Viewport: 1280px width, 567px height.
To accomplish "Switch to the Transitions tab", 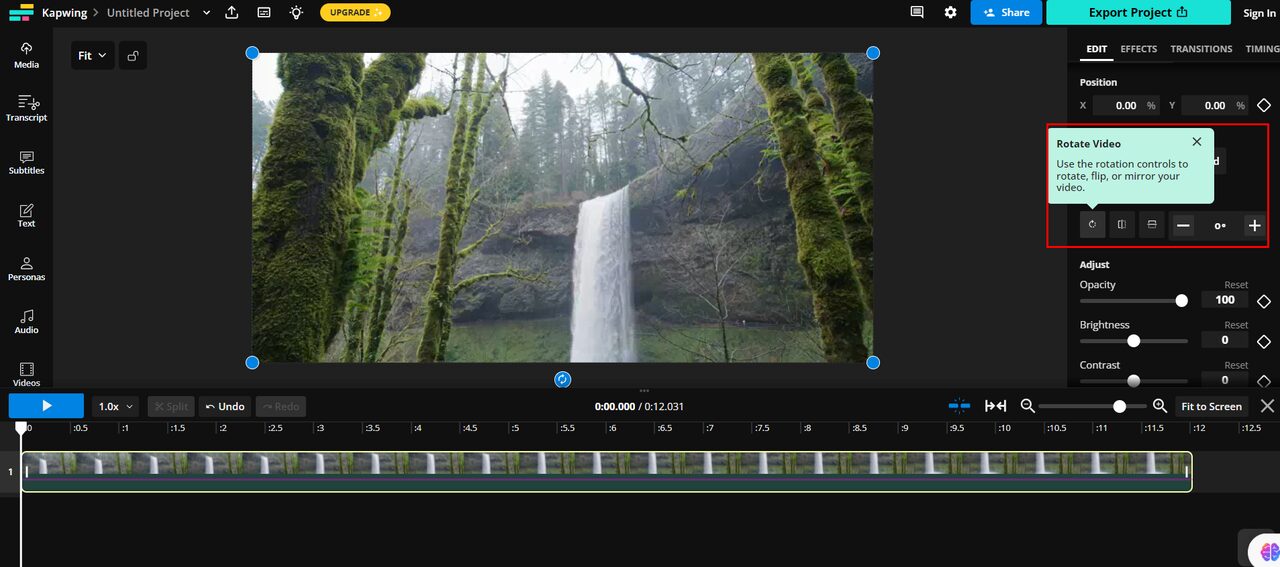I will pyautogui.click(x=1201, y=49).
